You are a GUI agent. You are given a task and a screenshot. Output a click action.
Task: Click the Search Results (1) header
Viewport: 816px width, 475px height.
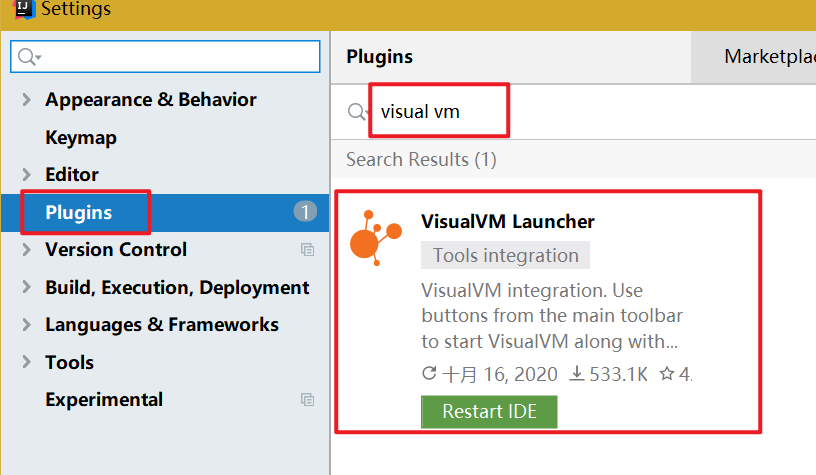point(421,159)
